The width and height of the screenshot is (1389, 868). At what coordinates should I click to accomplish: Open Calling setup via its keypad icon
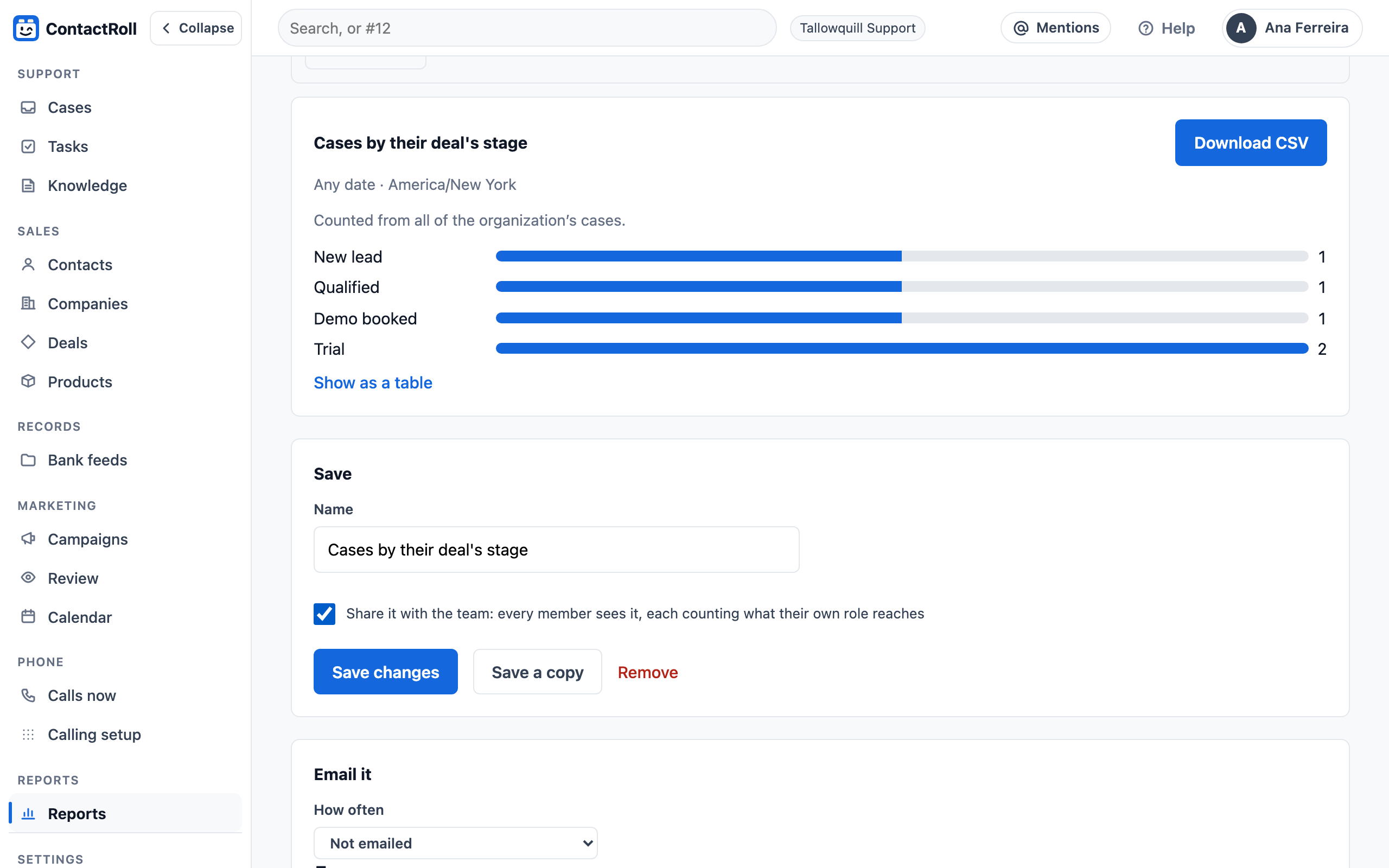pyautogui.click(x=28, y=734)
